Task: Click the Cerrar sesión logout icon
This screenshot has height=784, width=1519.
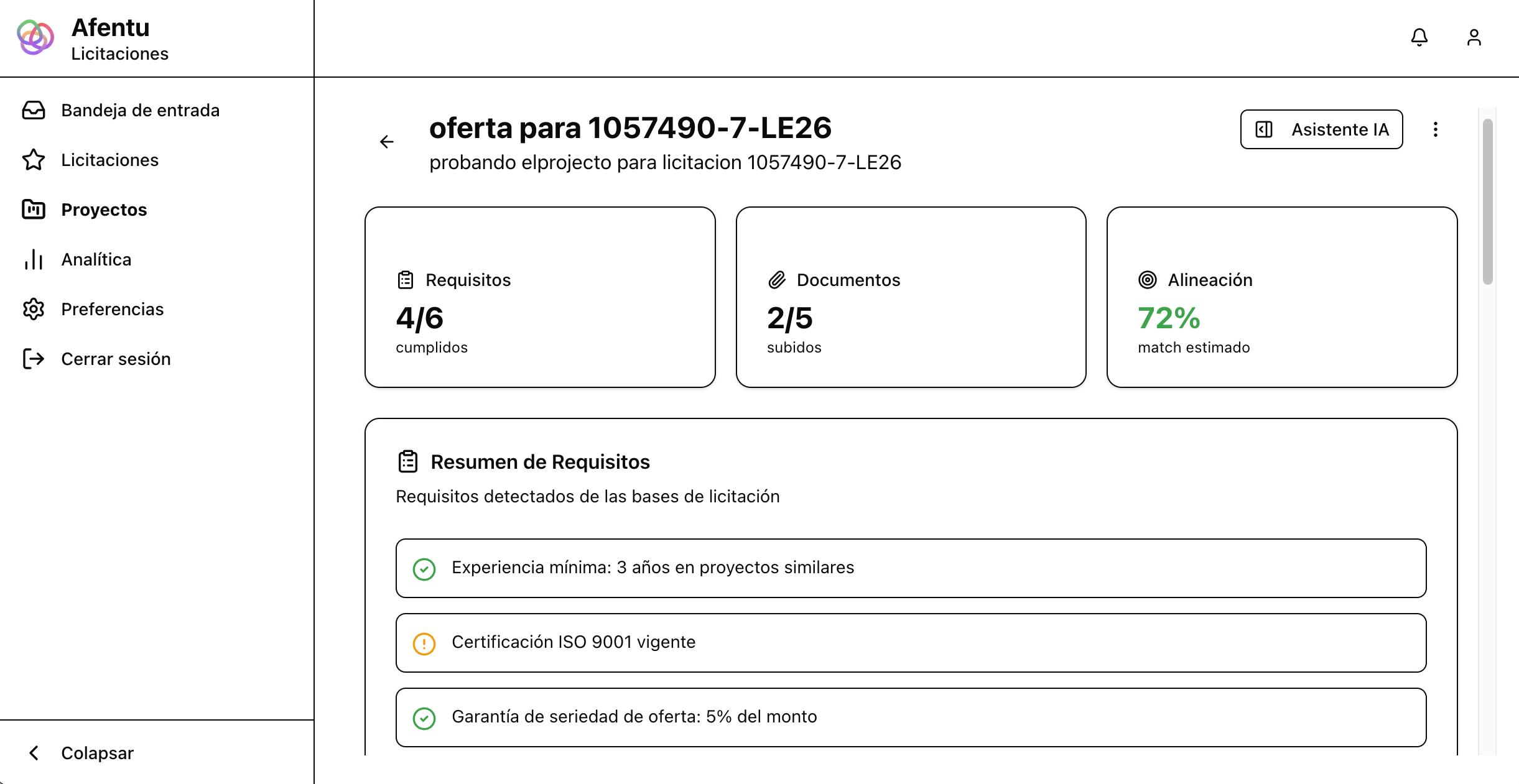Action: click(x=34, y=359)
